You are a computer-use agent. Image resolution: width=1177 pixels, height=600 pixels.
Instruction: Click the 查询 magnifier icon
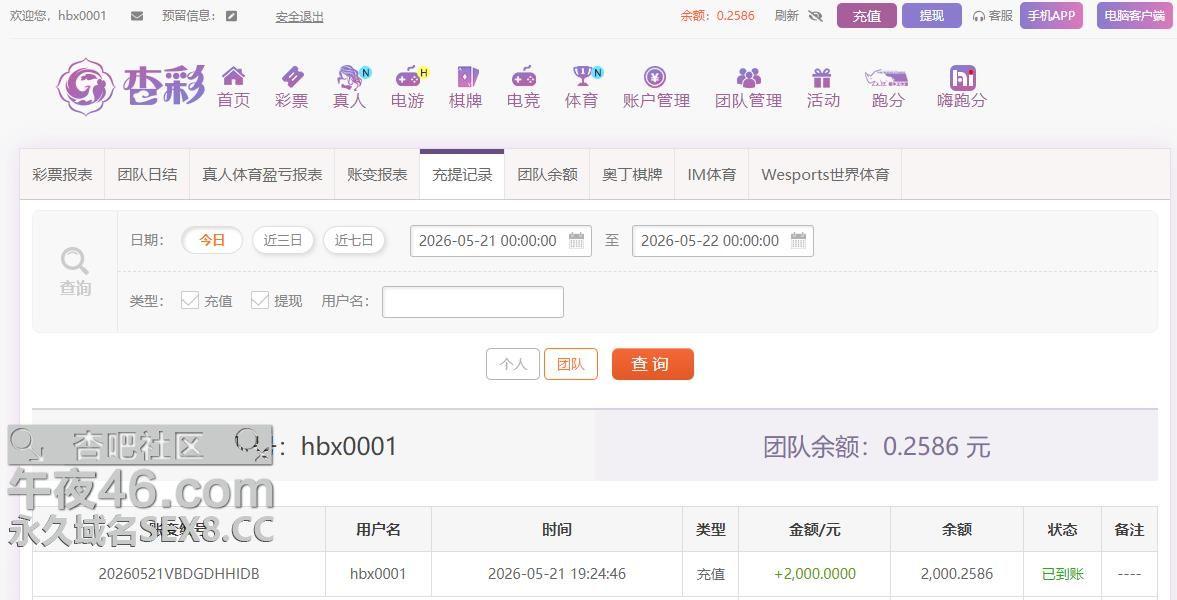pyautogui.click(x=75, y=261)
